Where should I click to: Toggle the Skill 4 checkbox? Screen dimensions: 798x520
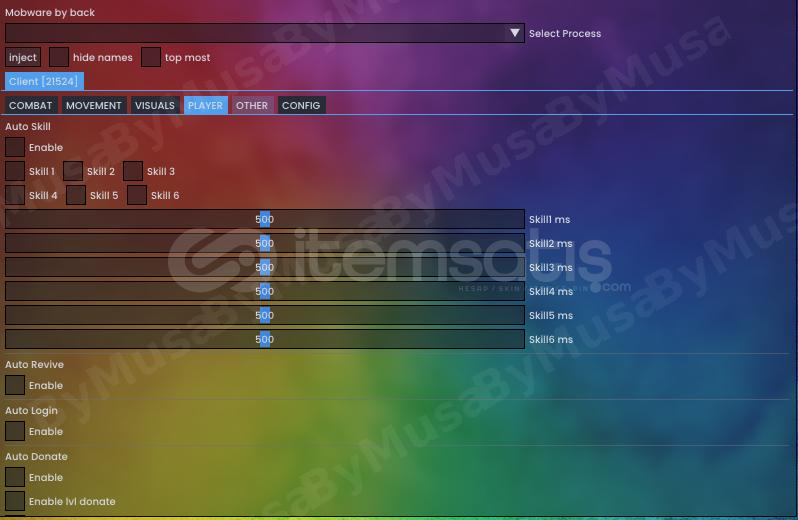coord(15,195)
